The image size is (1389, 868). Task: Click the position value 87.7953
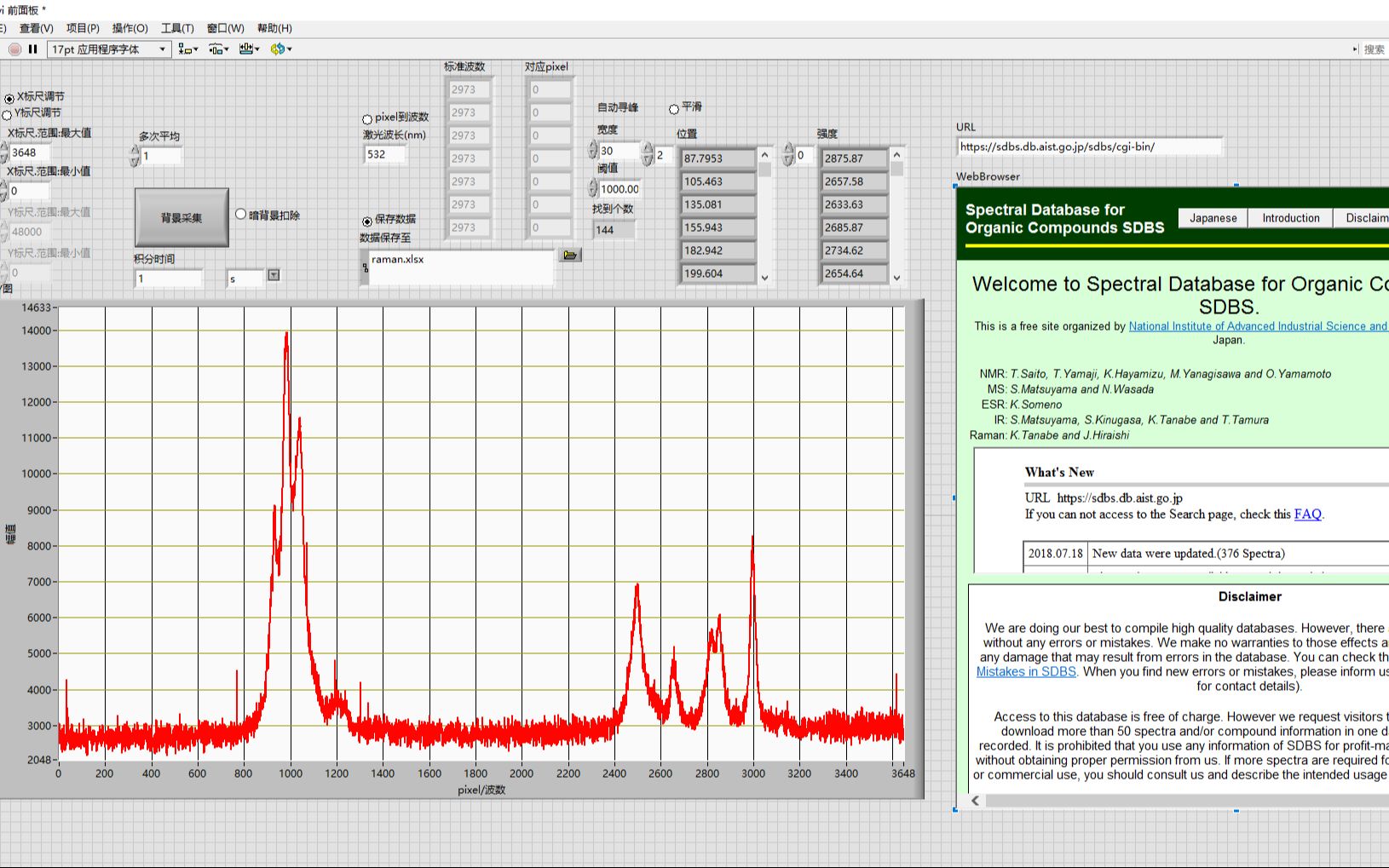[x=718, y=158]
